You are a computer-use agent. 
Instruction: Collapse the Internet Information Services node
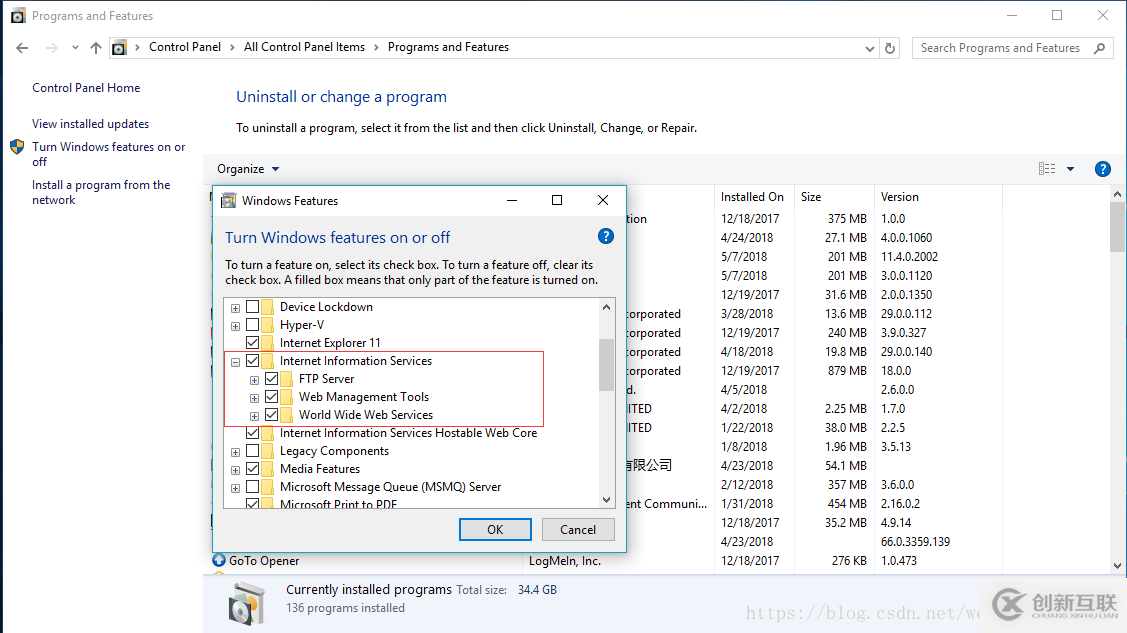click(235, 362)
